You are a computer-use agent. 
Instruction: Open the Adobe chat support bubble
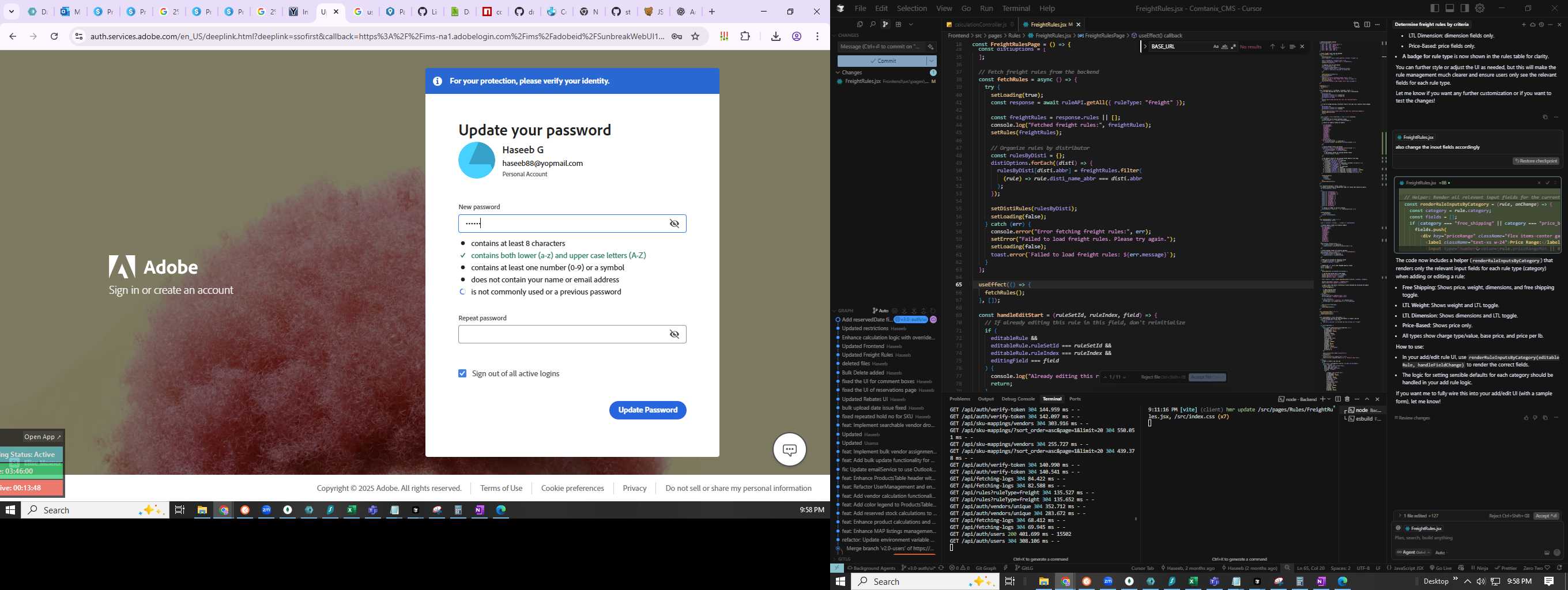(x=790, y=449)
